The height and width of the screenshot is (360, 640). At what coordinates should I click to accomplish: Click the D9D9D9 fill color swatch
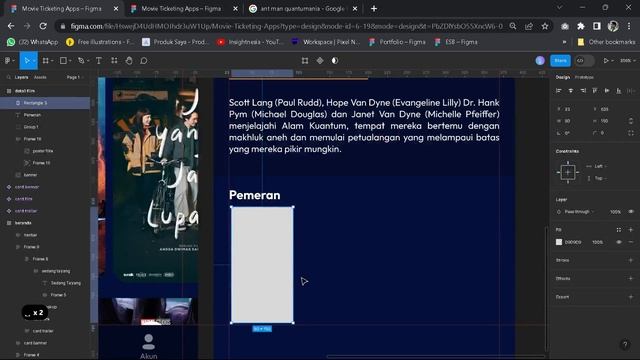point(559,242)
